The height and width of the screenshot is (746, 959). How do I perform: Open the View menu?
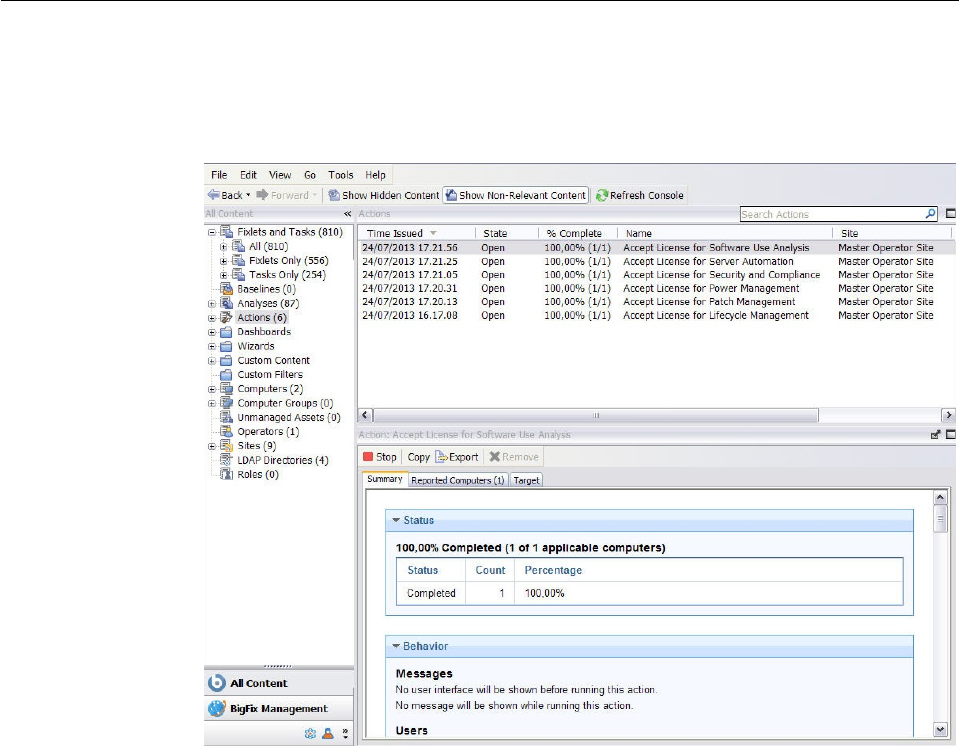pos(280,175)
